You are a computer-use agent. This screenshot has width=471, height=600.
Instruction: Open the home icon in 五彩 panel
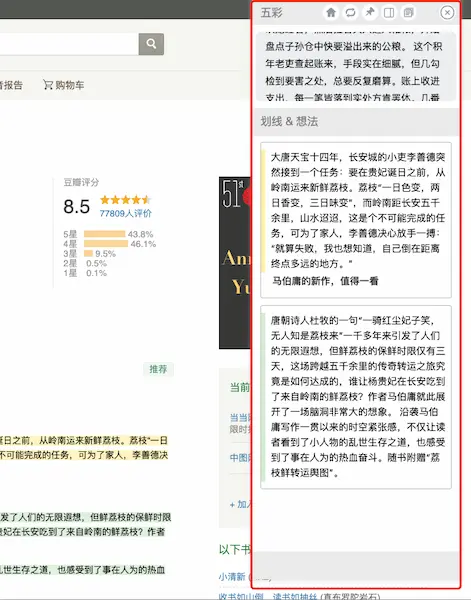[331, 13]
